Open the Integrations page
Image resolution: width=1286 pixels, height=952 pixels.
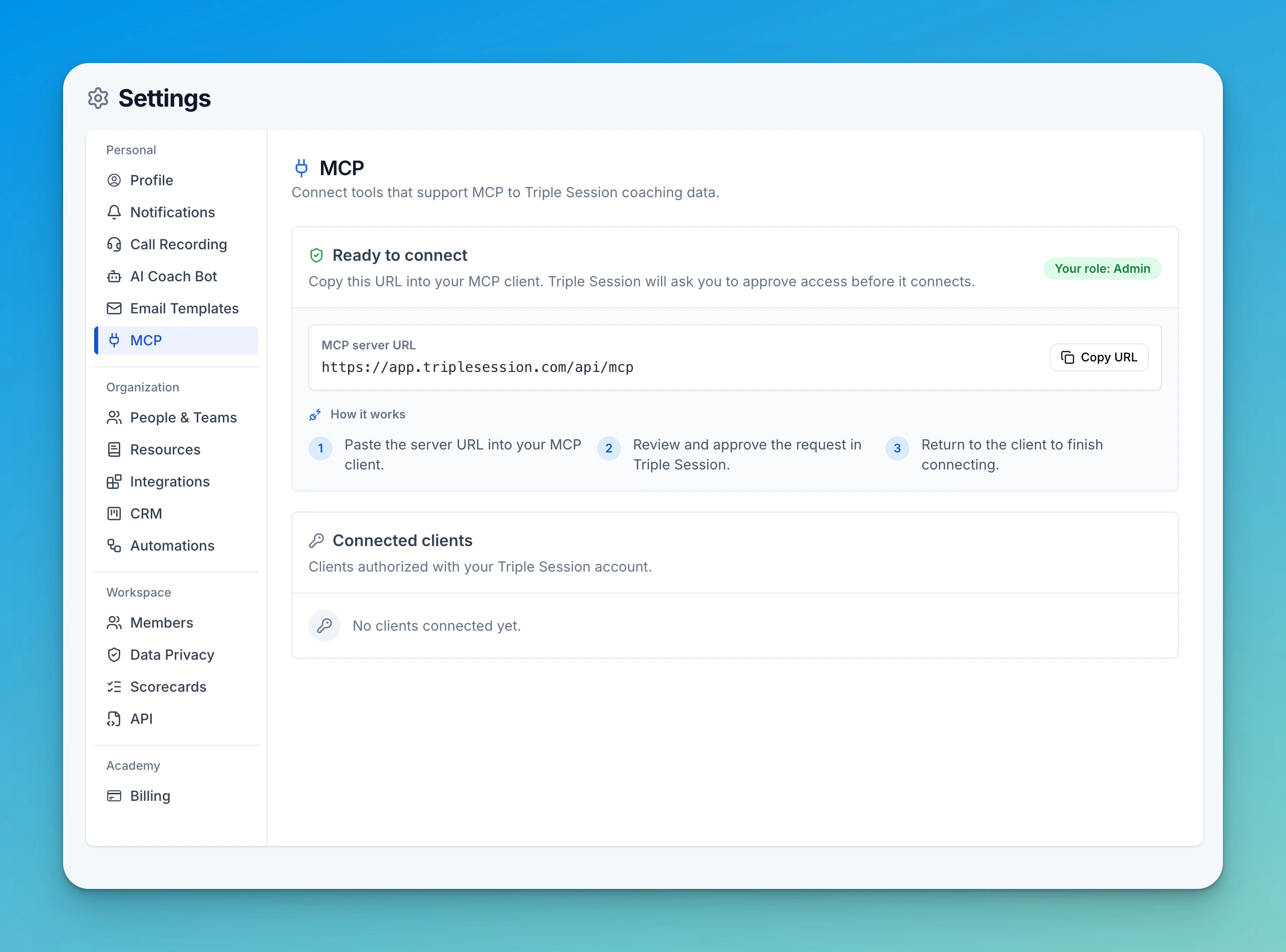point(176,481)
